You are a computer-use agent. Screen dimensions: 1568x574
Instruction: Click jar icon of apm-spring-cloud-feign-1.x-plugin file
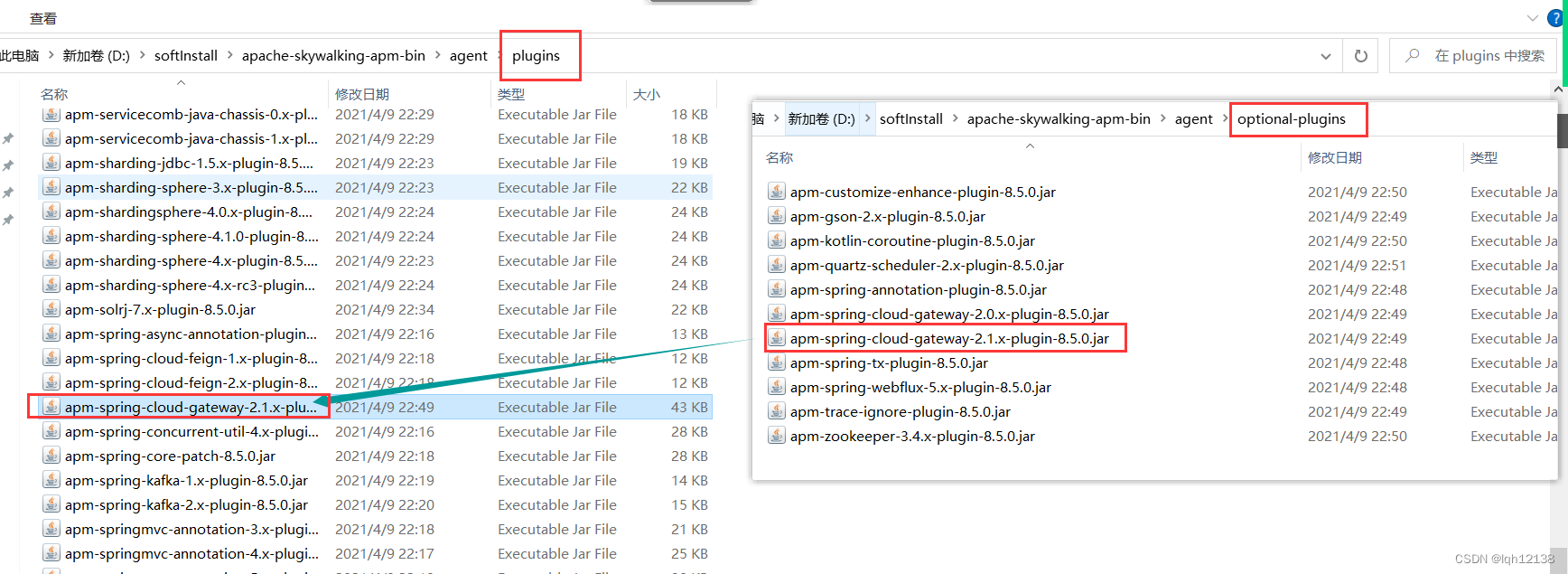51,358
